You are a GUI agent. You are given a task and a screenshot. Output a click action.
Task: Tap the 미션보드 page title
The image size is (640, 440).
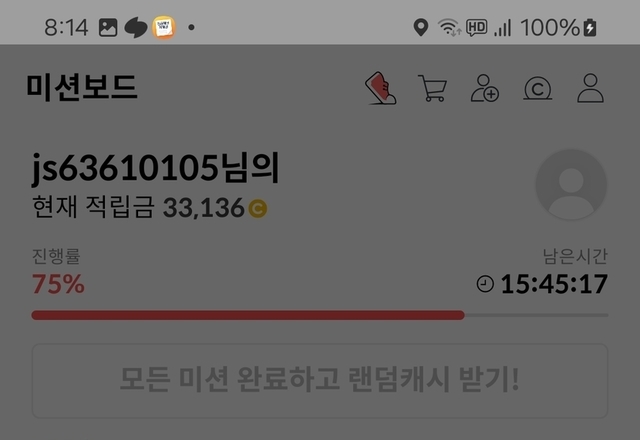(82, 87)
